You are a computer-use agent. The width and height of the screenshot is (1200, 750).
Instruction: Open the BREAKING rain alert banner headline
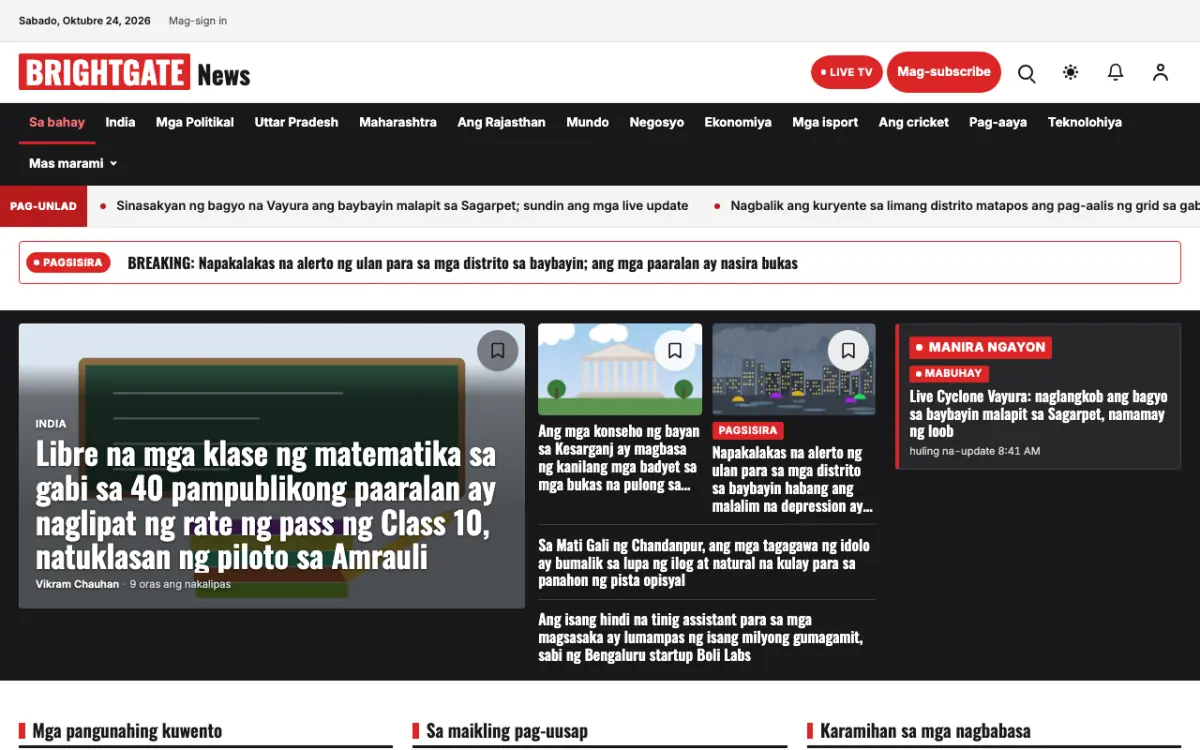click(x=463, y=263)
